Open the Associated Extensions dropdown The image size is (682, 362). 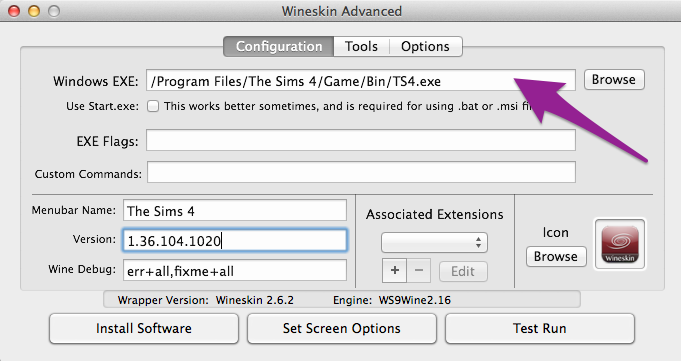coord(434,242)
